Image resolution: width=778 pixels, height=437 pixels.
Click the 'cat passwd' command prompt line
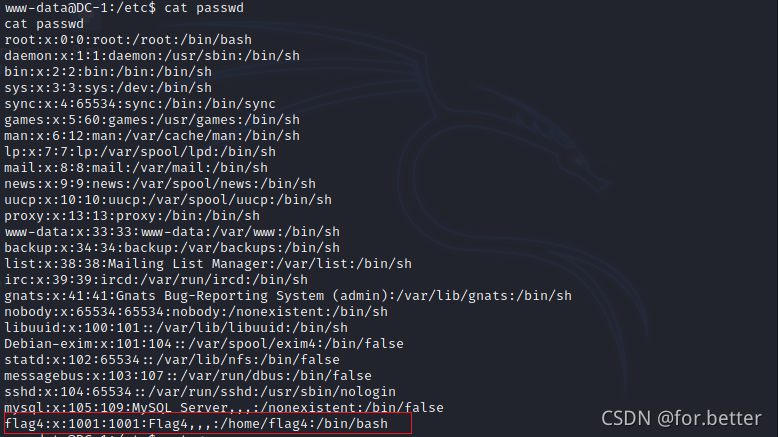(x=124, y=8)
